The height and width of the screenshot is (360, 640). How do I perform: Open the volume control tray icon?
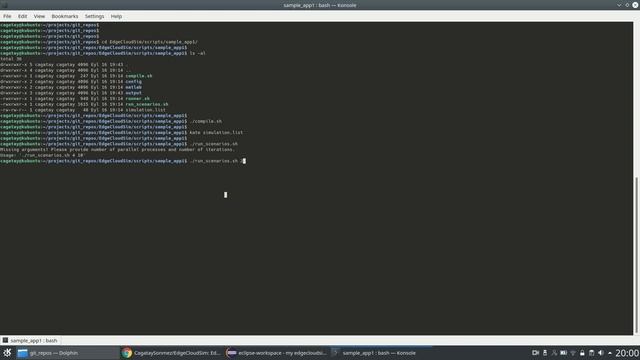coord(601,353)
